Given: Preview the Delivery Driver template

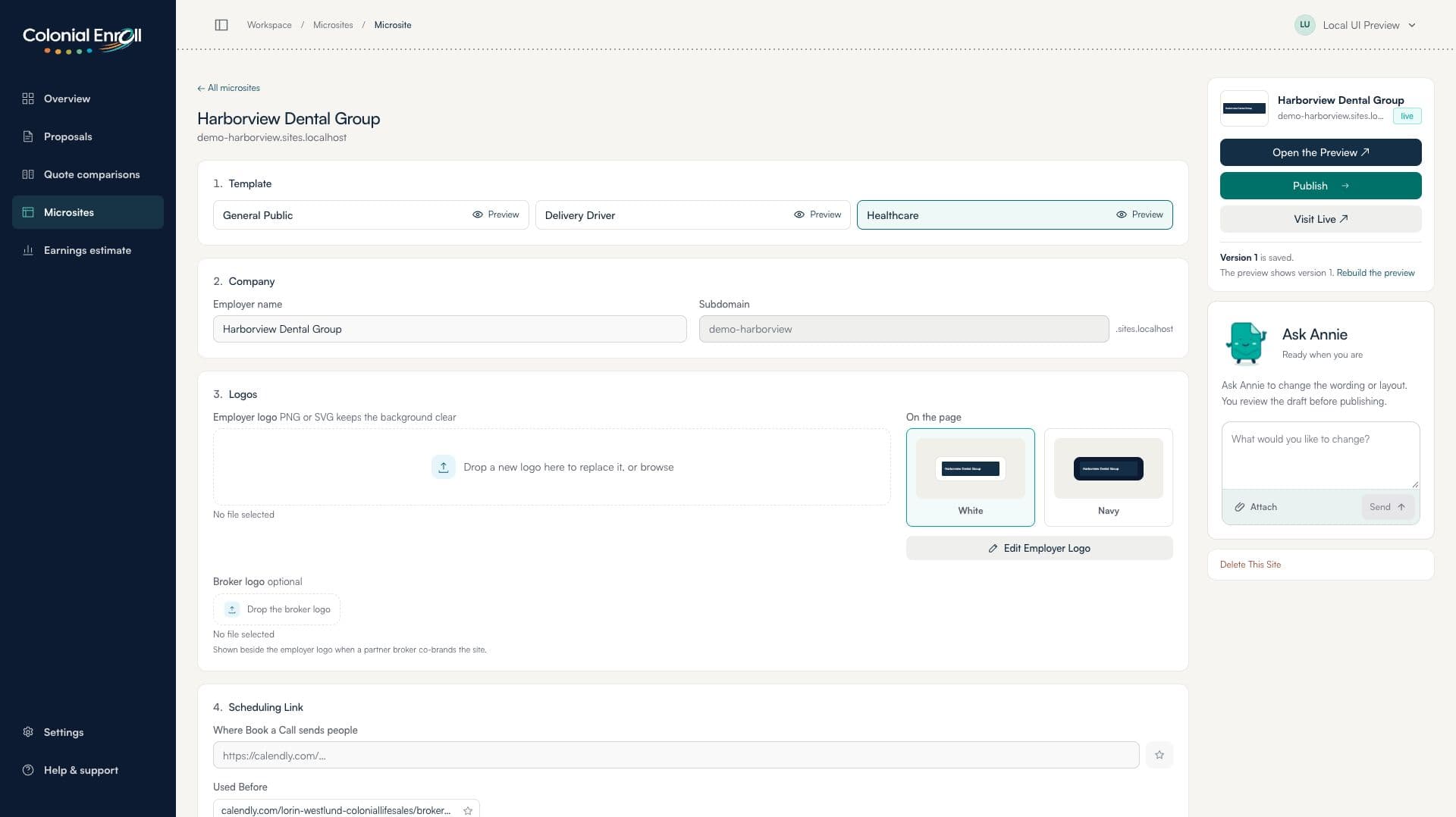Looking at the screenshot, I should point(817,214).
